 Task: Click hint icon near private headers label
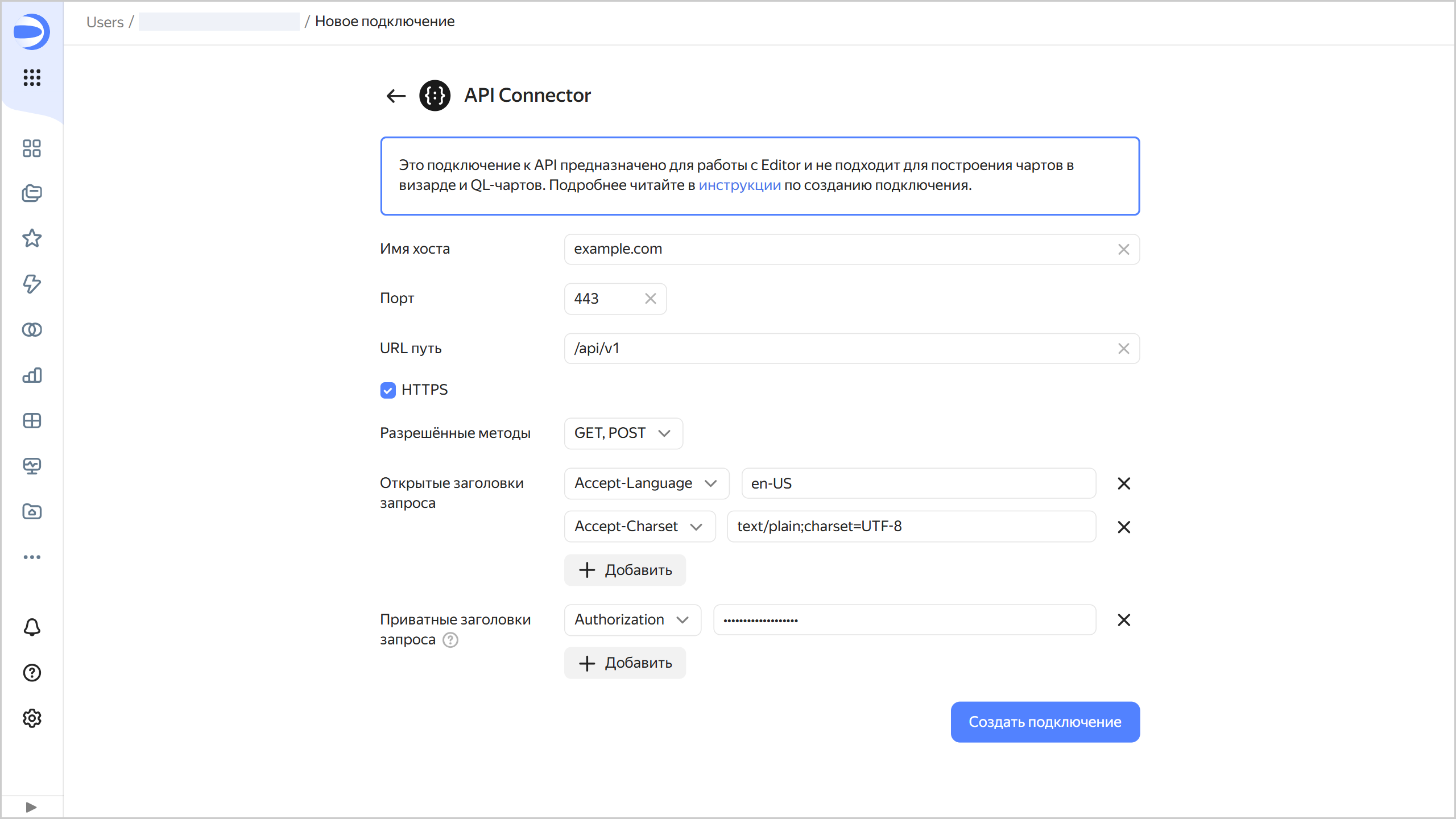(450, 640)
